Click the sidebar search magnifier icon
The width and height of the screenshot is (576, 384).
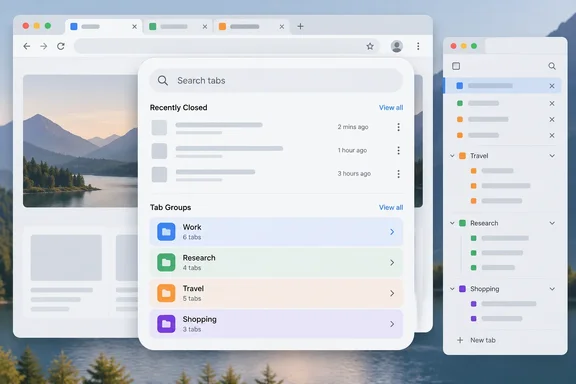point(552,66)
